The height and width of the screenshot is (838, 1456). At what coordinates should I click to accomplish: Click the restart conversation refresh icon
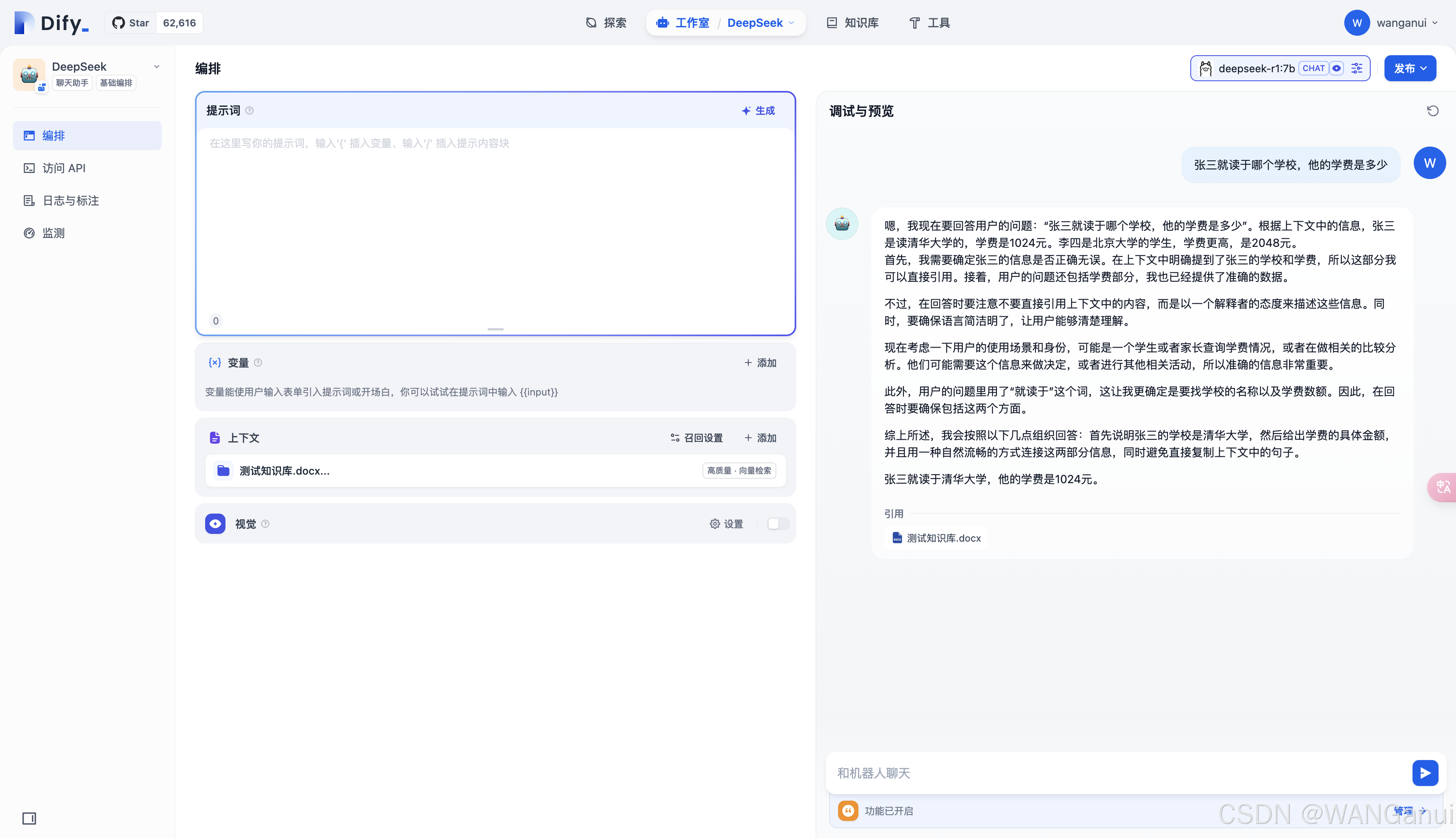tap(1432, 110)
